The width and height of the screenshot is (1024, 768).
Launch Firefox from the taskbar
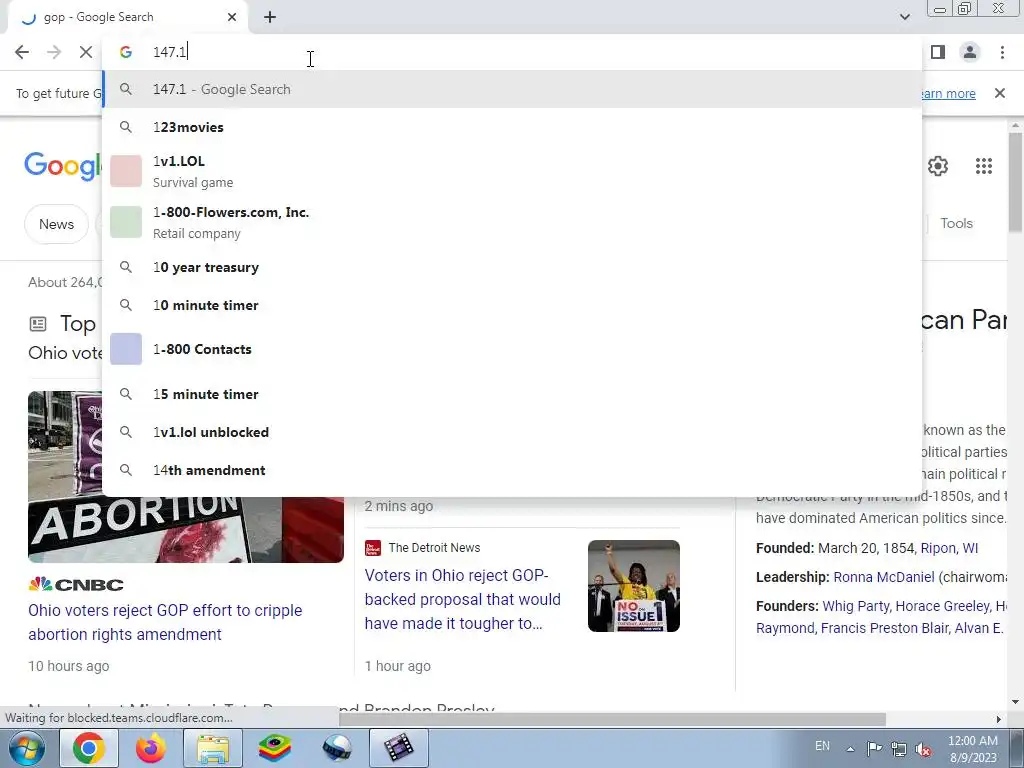151,748
